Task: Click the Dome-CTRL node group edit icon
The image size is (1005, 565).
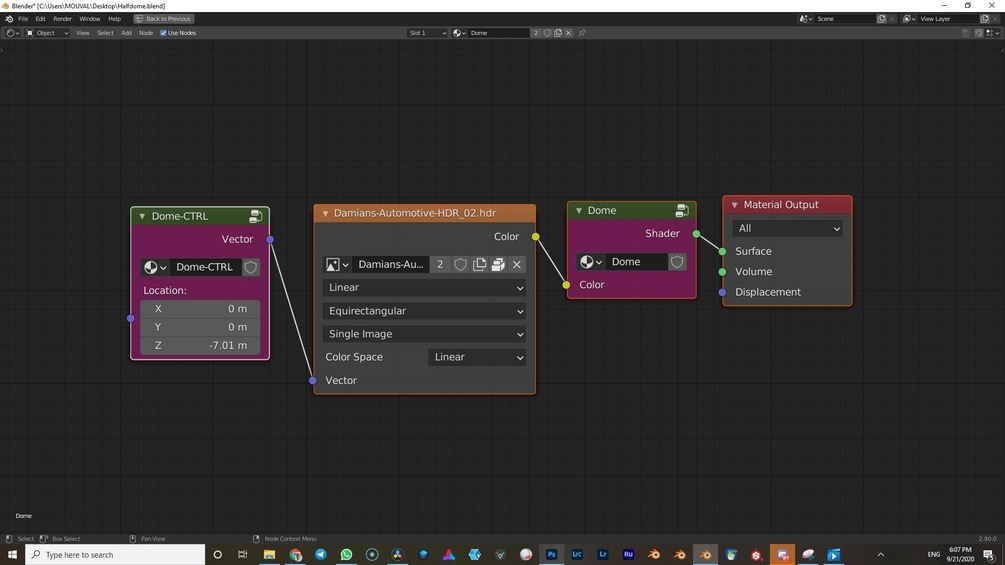Action: (x=255, y=216)
